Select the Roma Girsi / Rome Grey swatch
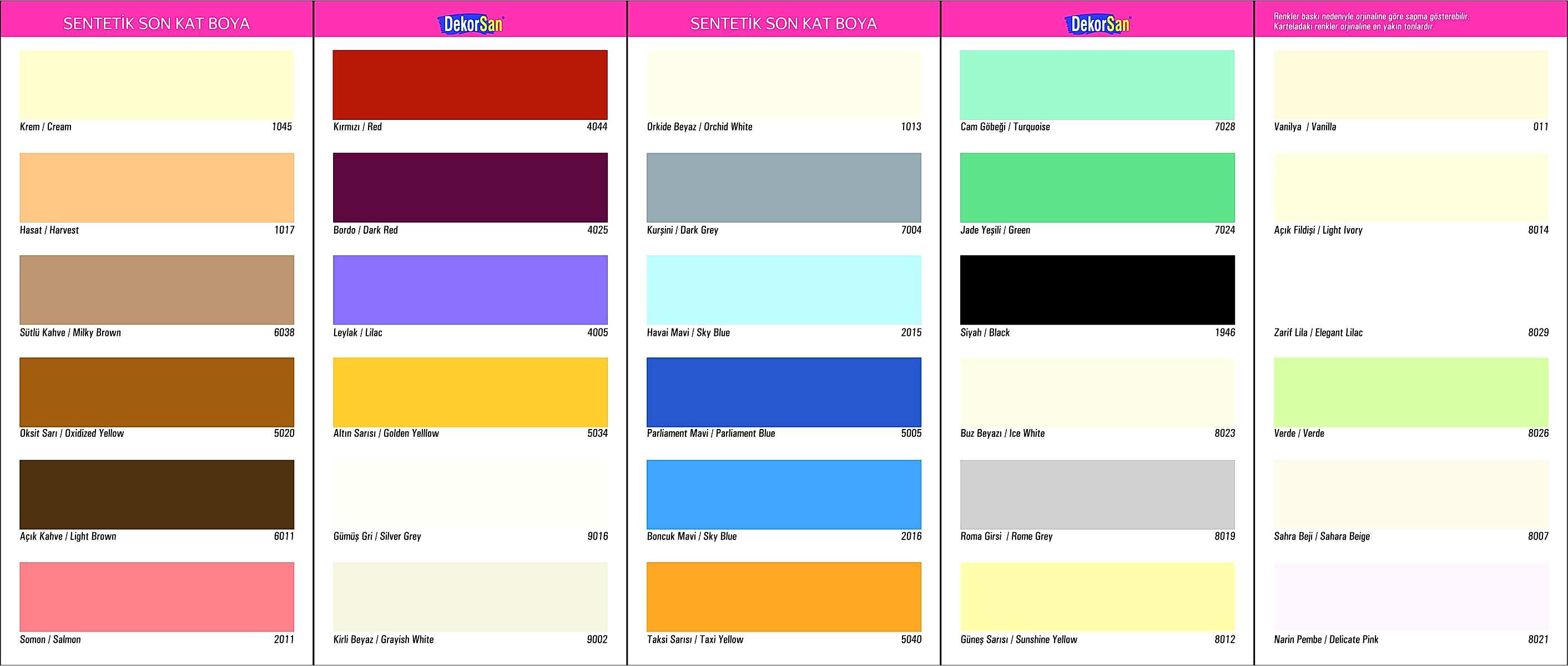The image size is (1568, 666). click(1097, 495)
